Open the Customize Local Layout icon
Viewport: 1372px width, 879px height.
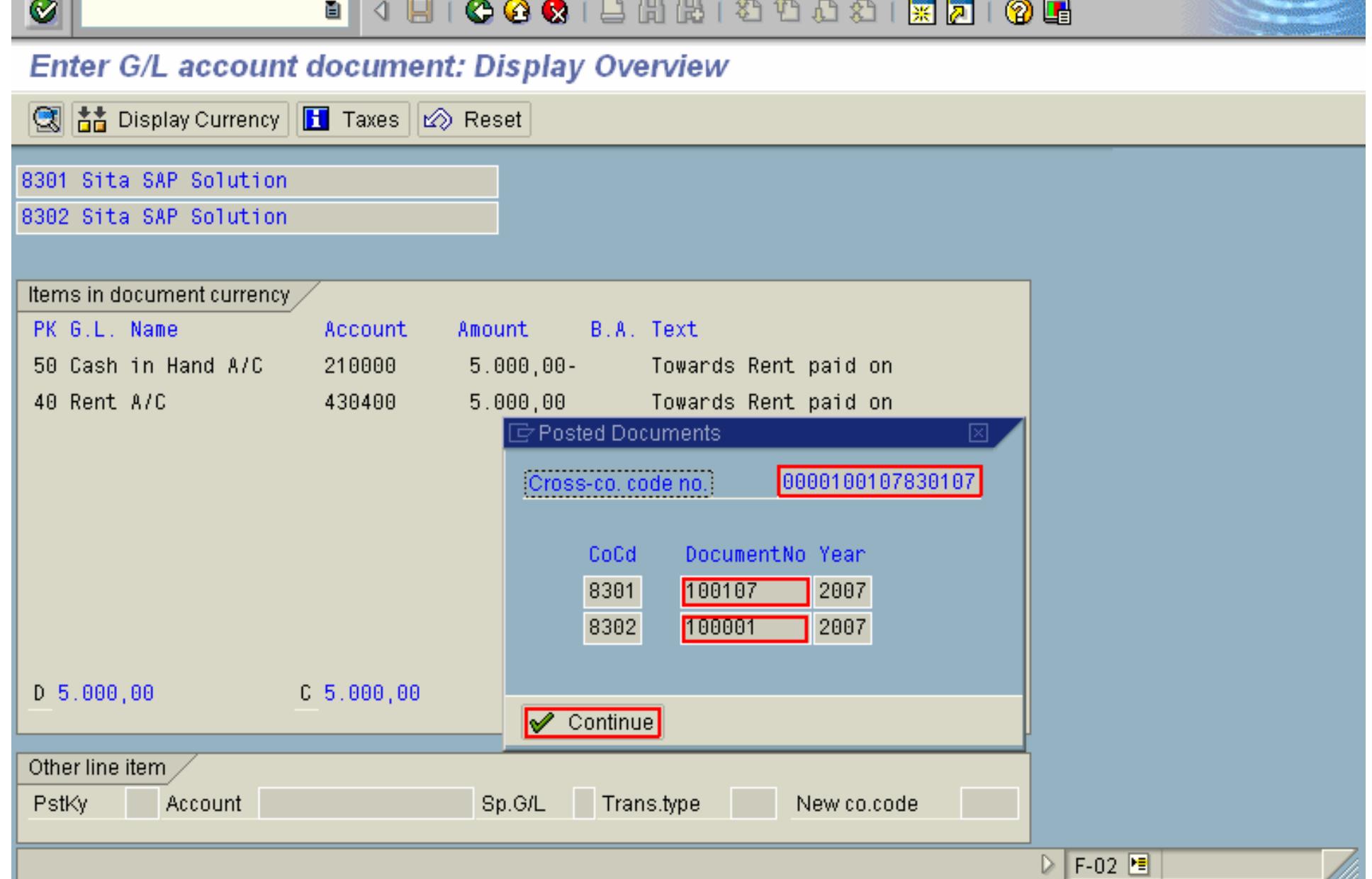click(x=1057, y=12)
